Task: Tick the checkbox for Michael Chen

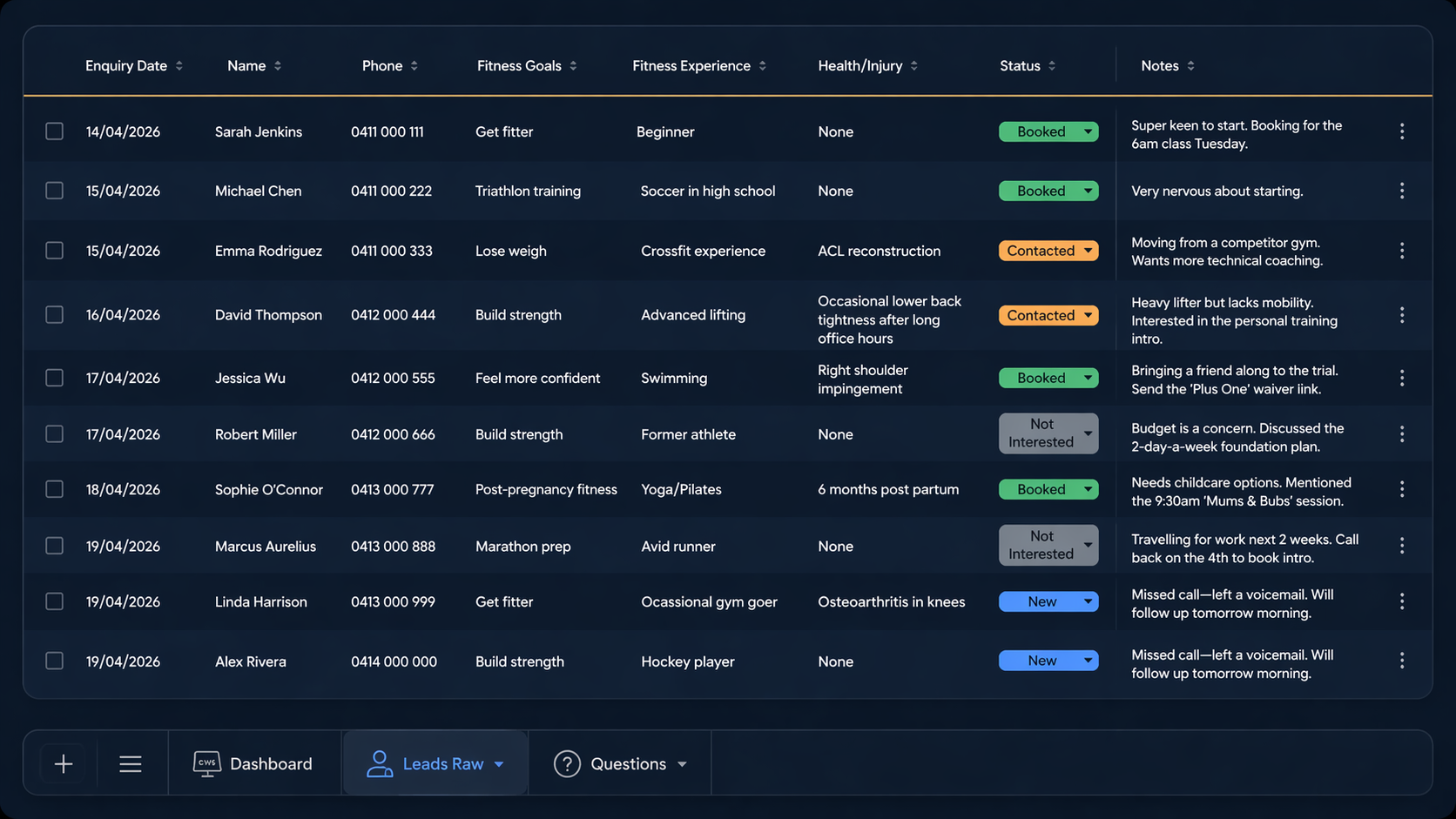Action: click(x=54, y=191)
